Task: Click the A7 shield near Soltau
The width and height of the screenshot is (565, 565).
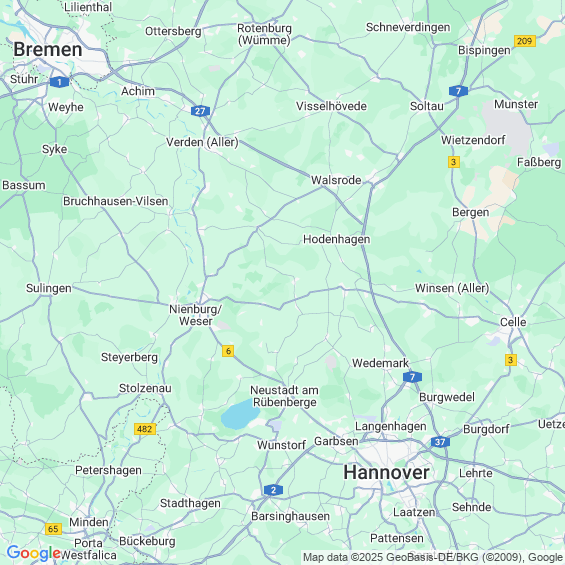Action: click(458, 91)
